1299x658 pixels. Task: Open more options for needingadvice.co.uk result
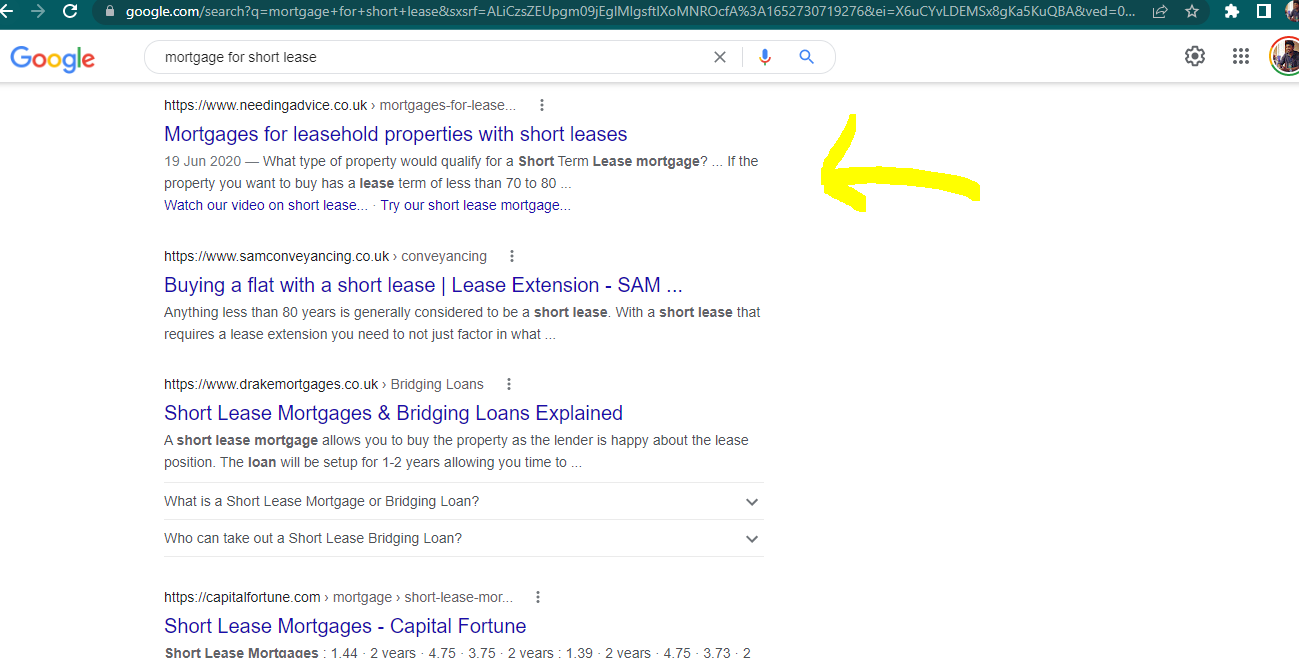tap(542, 105)
